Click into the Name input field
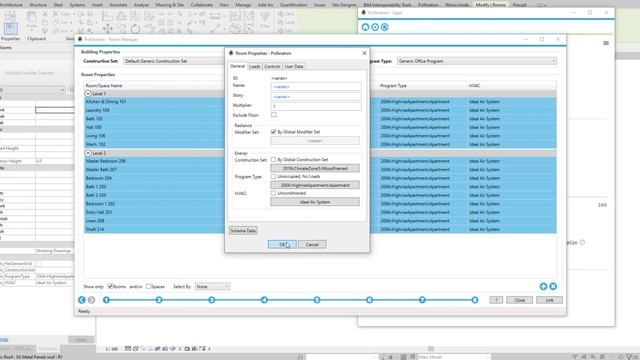The width and height of the screenshot is (640, 360). (316, 87)
